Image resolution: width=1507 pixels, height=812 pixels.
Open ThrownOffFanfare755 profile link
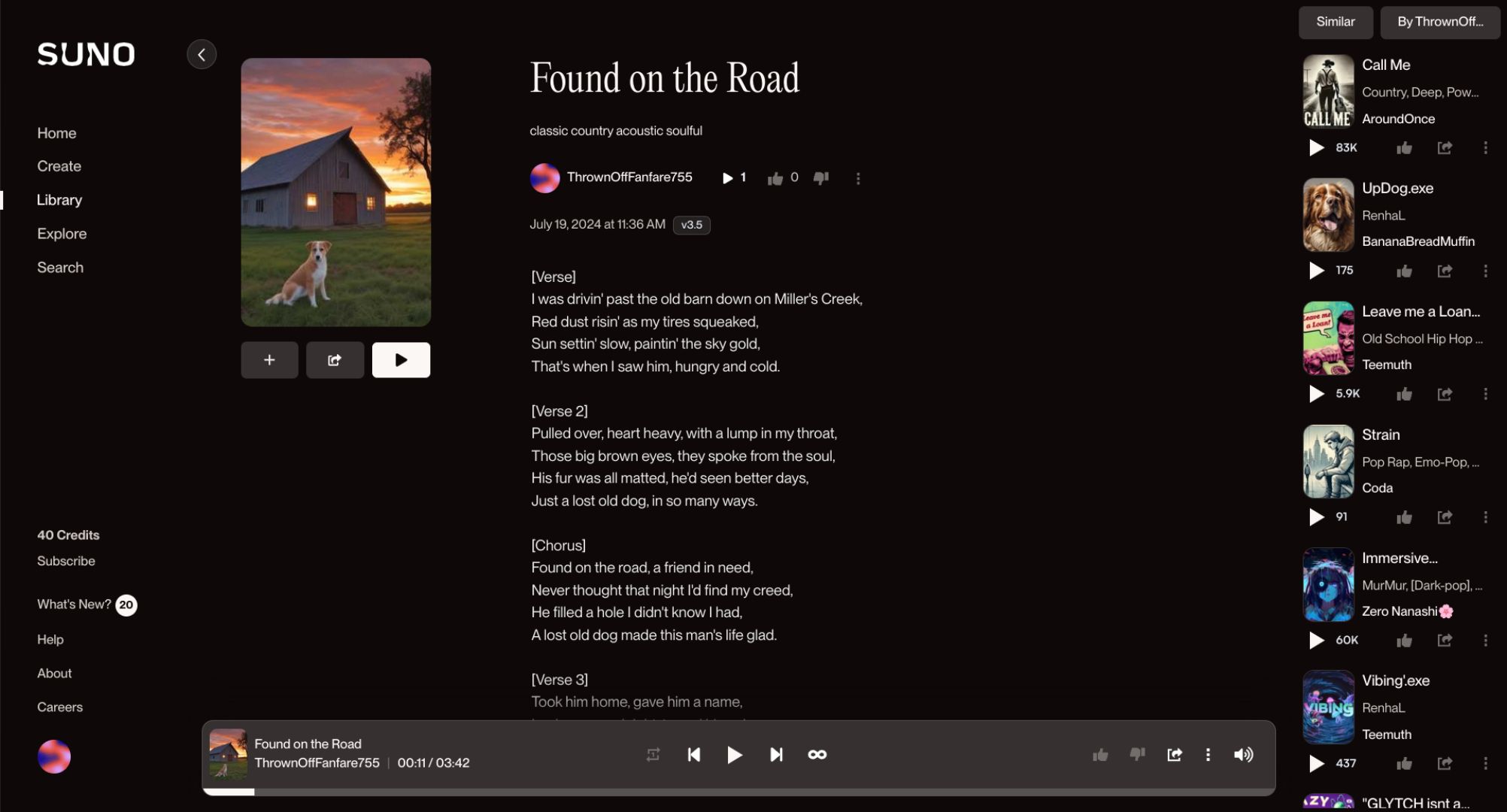pyautogui.click(x=629, y=177)
